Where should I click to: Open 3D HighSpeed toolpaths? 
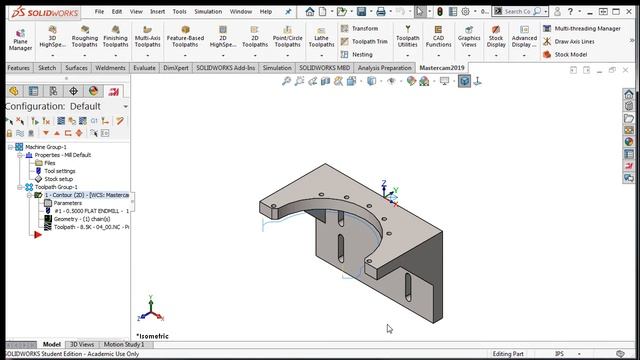click(x=53, y=36)
